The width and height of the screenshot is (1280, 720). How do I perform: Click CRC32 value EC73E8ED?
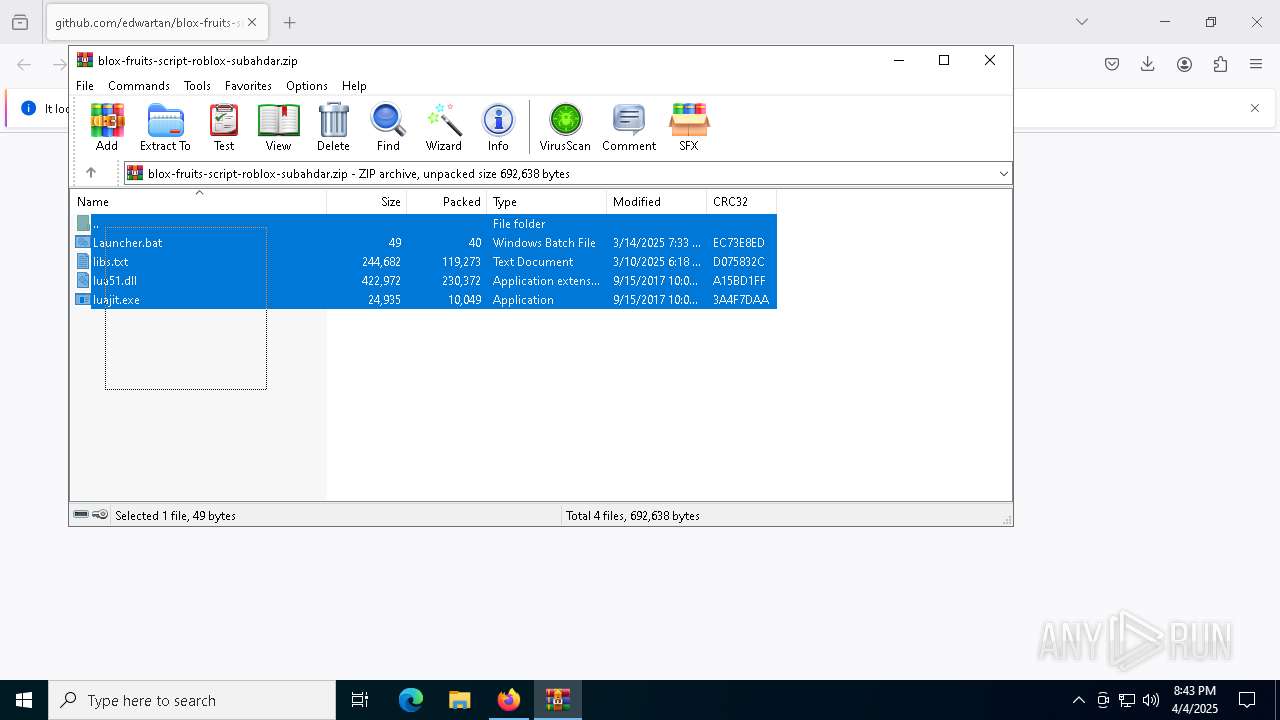coord(739,243)
